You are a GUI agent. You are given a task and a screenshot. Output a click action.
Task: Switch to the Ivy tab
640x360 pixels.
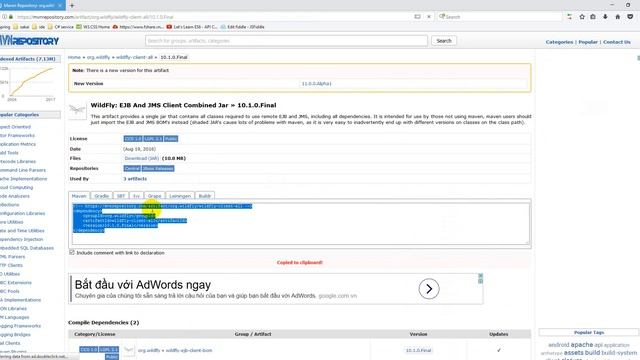coord(136,196)
